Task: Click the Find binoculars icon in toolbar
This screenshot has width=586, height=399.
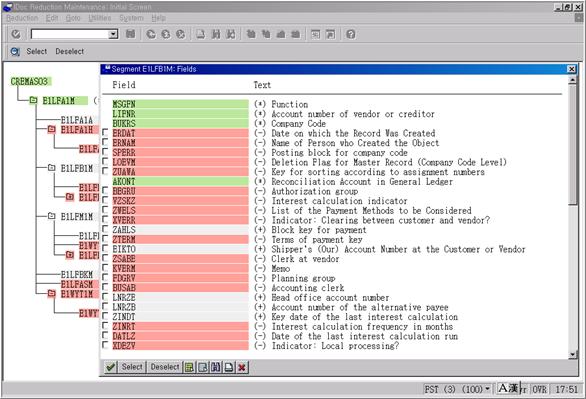Action: tap(216, 34)
